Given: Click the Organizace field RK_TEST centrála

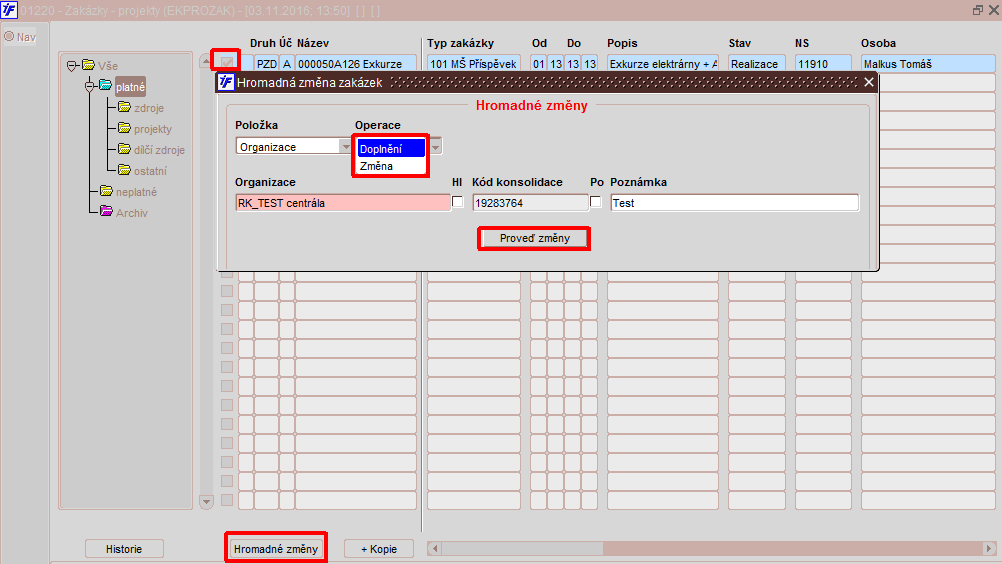Looking at the screenshot, I should (x=343, y=203).
